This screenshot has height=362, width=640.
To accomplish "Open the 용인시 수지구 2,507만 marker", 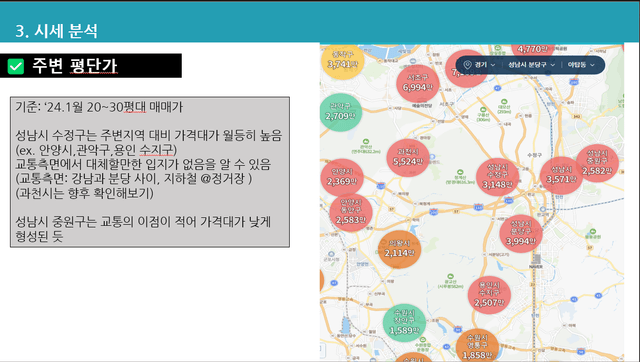I will click(489, 295).
